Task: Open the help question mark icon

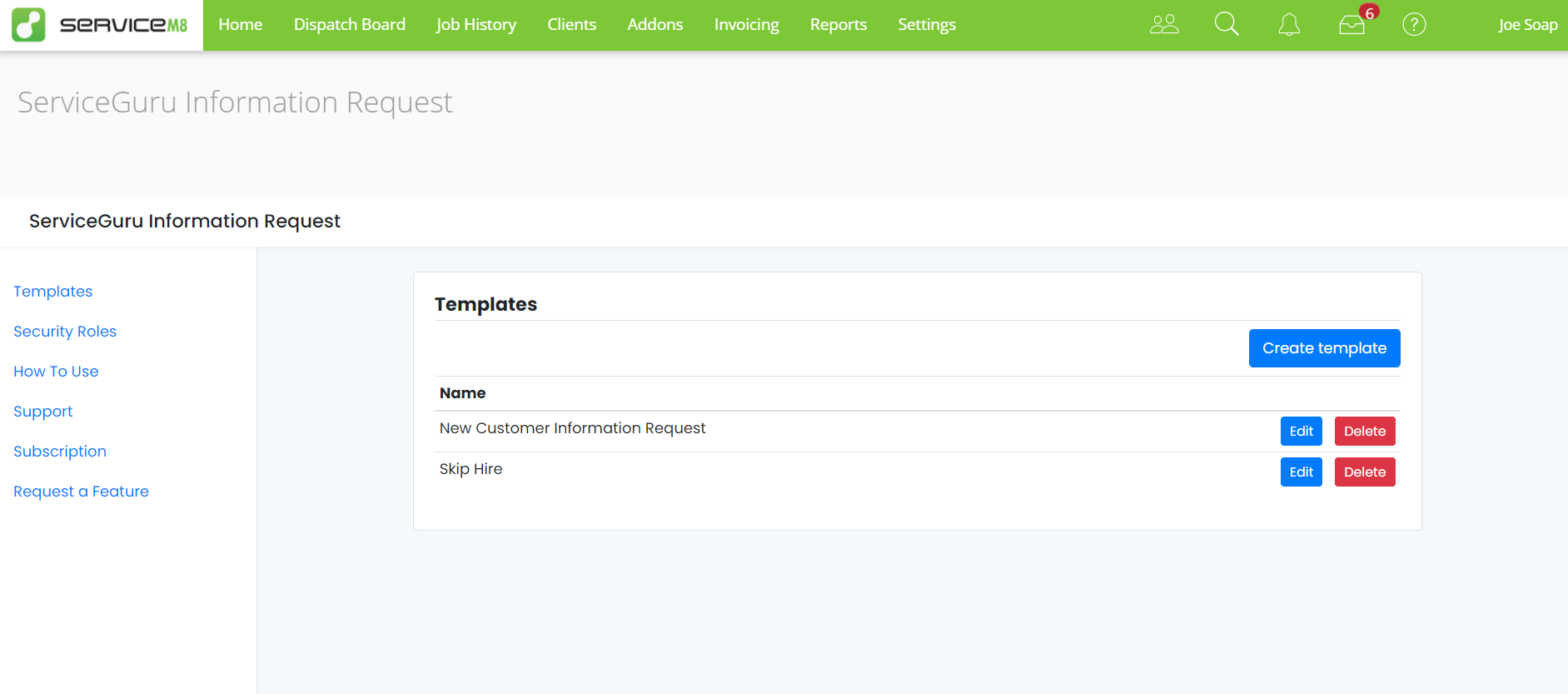Action: 1414,24
